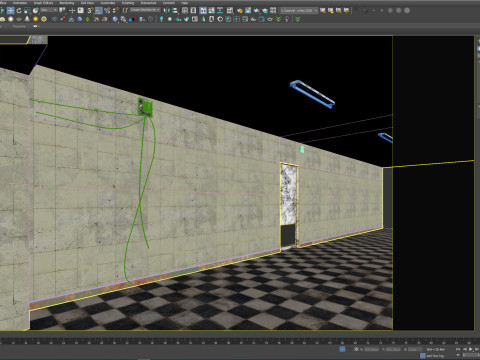This screenshot has width=480, height=360.
Task: Click the cone-shaped spotlight icon in second toolbar row
Action: tap(27, 19)
